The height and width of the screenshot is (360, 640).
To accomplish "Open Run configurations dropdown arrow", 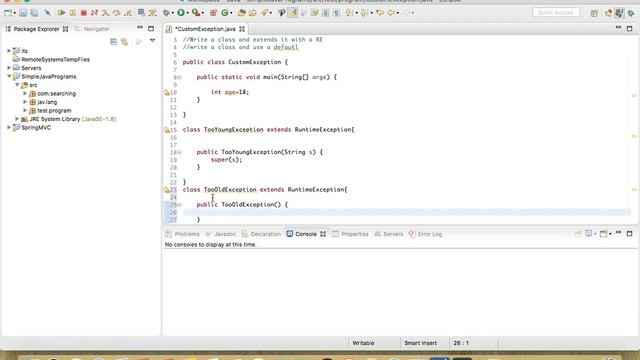I will tap(187, 13).
